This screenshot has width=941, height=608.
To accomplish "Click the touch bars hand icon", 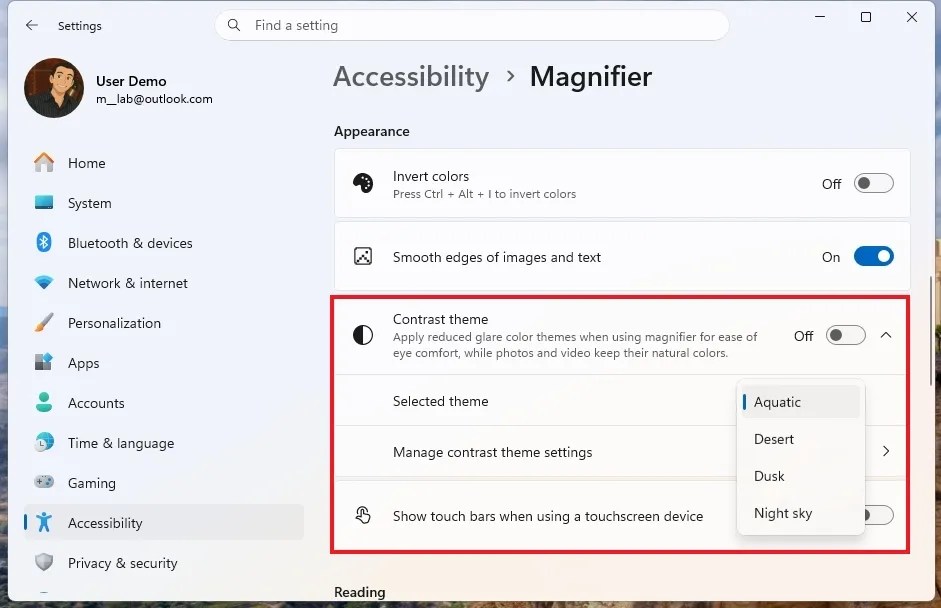I will point(363,516).
